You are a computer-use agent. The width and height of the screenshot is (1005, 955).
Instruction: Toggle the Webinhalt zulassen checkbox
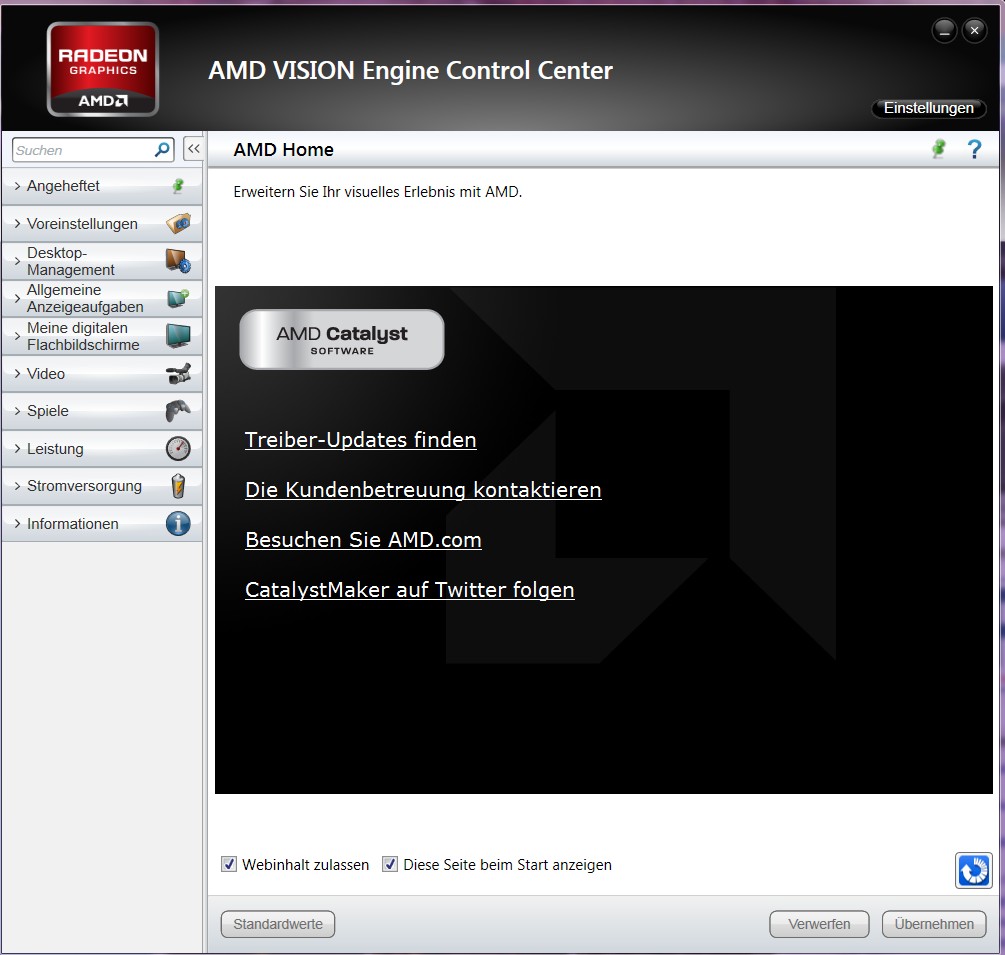[x=229, y=864]
